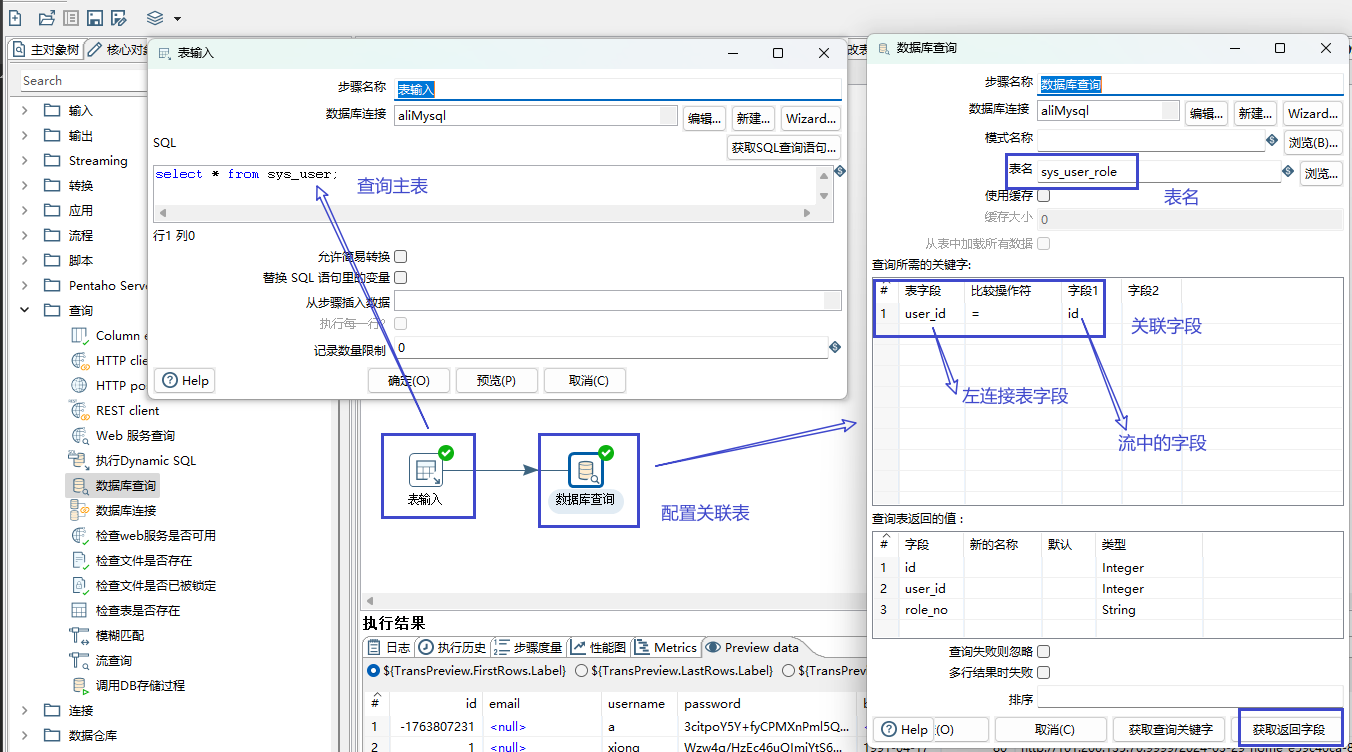The width and height of the screenshot is (1352, 752).
Task: Click the open file folder icon
Action: point(46,18)
